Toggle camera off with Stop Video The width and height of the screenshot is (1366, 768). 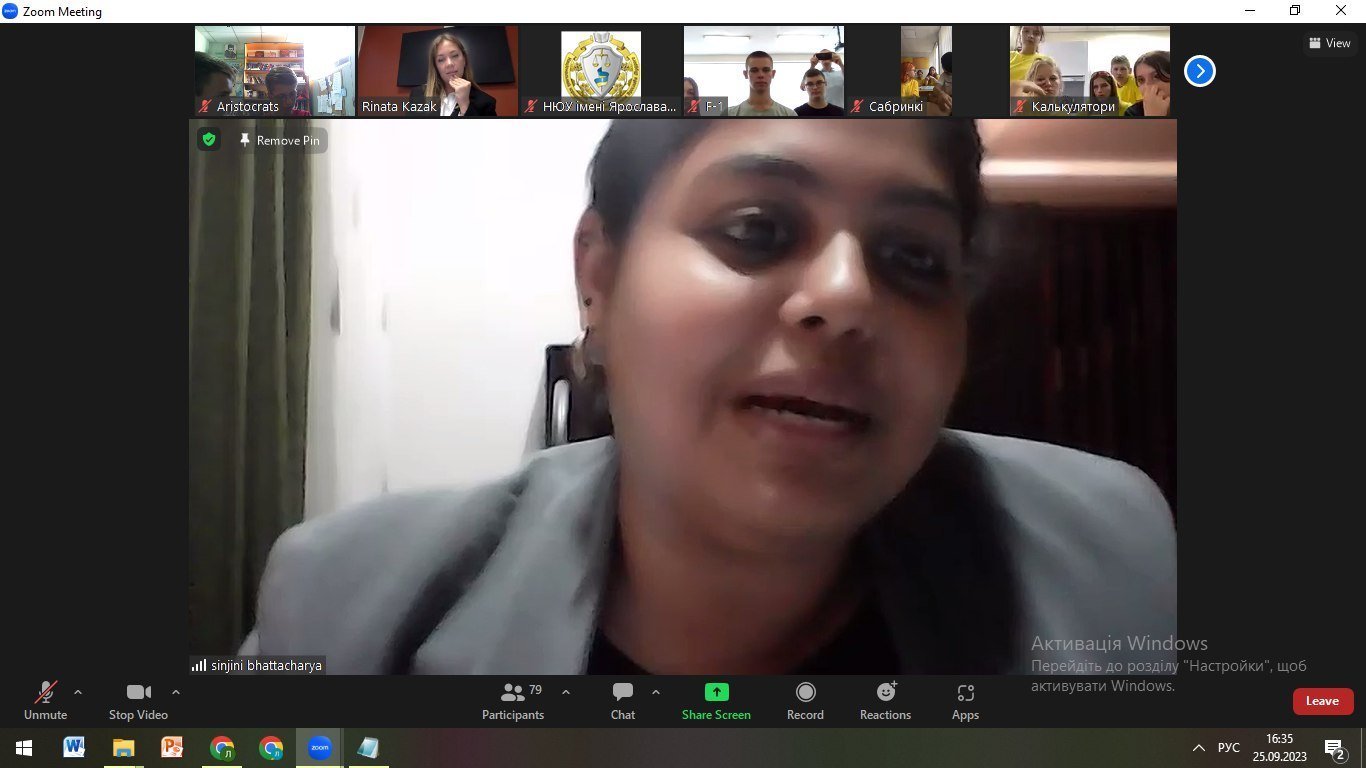138,700
